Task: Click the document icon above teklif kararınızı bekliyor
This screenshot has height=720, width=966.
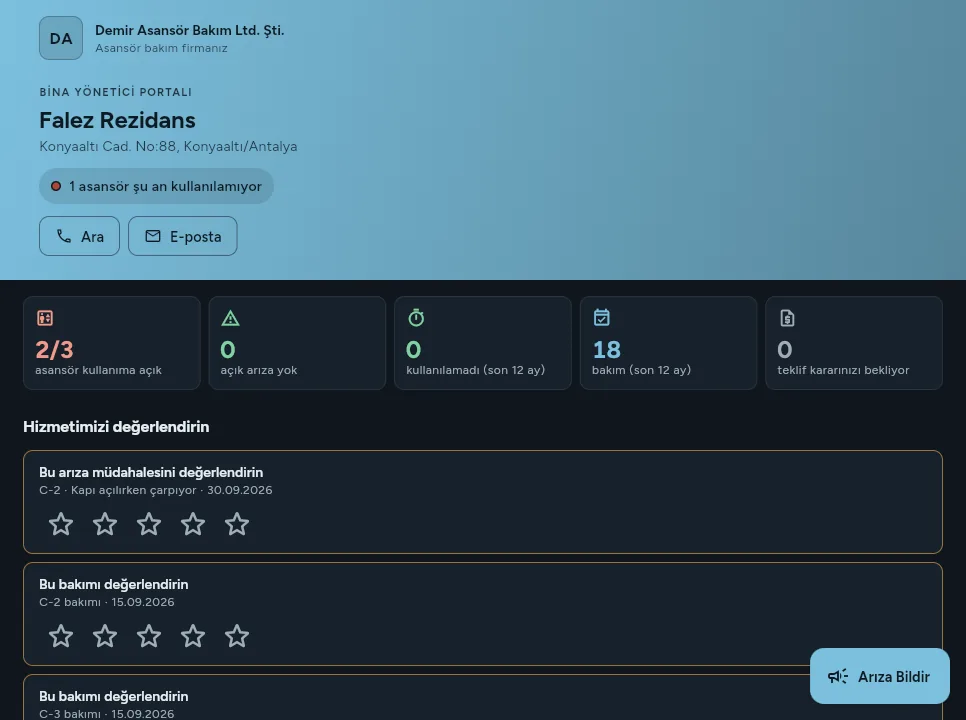Action: (x=787, y=318)
